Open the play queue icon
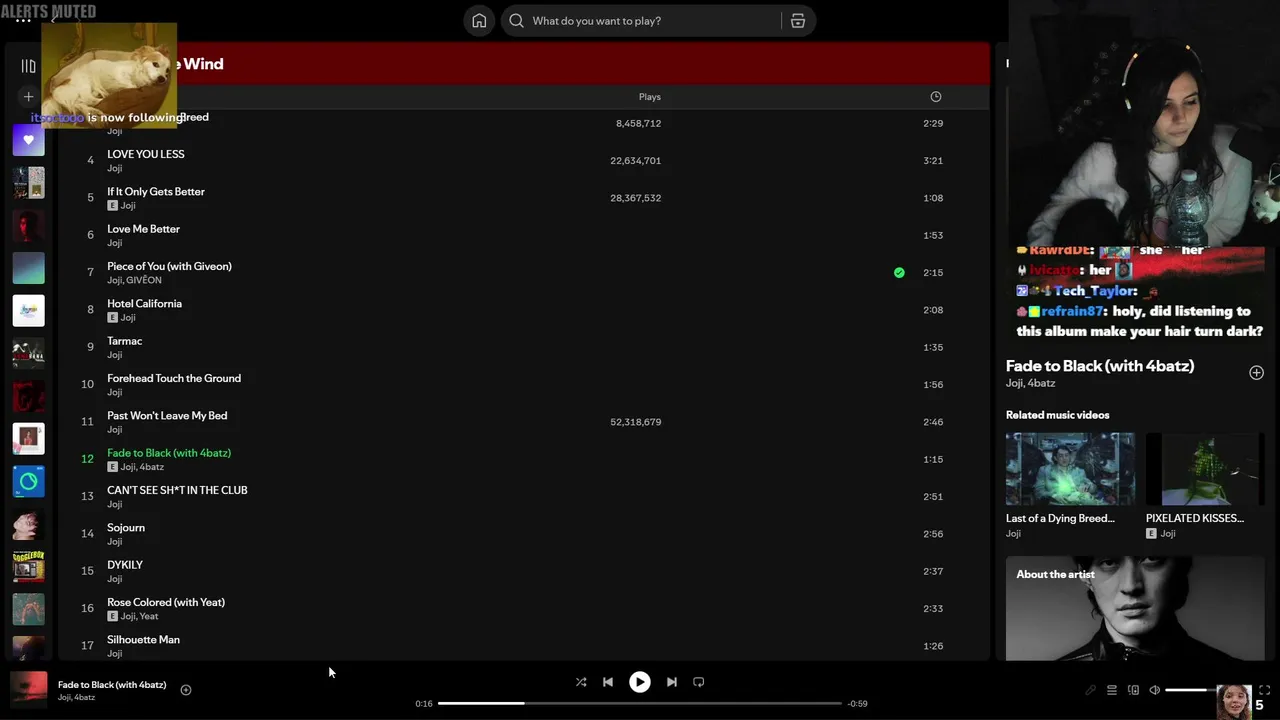1280x720 pixels. [x=1111, y=690]
